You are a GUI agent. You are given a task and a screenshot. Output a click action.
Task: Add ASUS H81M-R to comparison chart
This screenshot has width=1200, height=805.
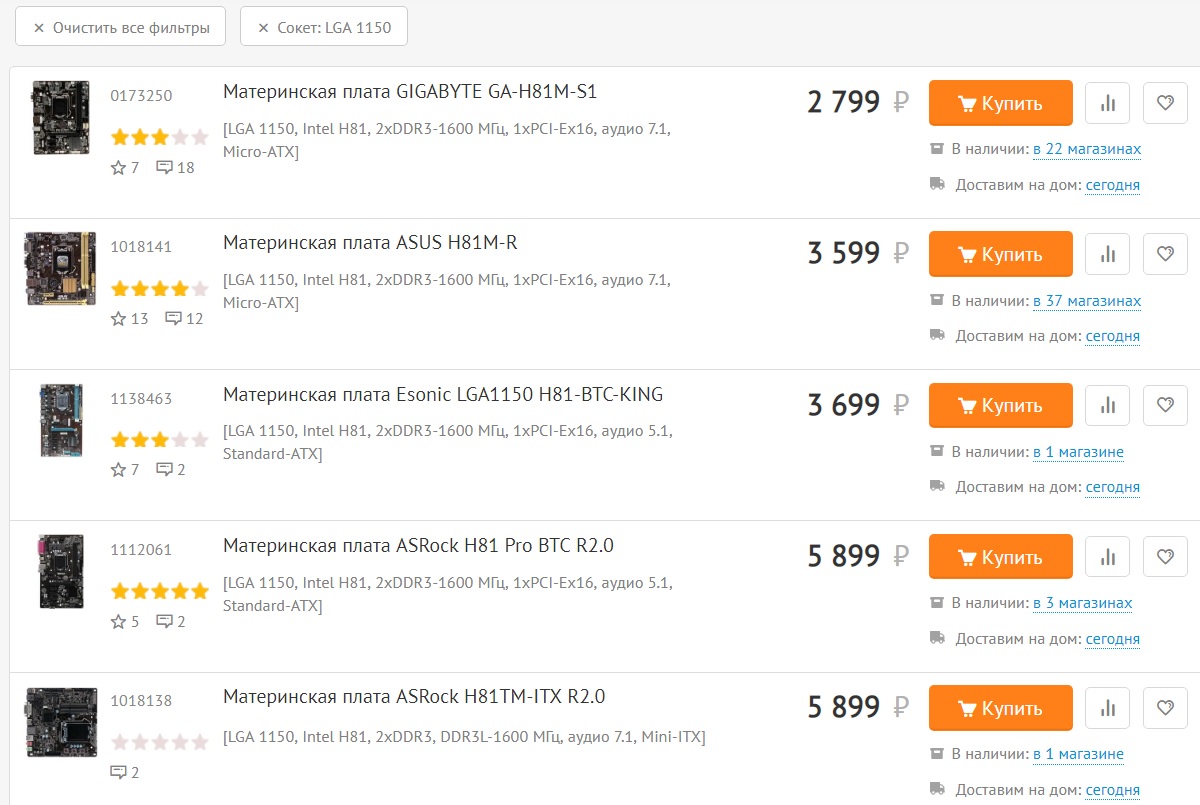coord(1107,254)
